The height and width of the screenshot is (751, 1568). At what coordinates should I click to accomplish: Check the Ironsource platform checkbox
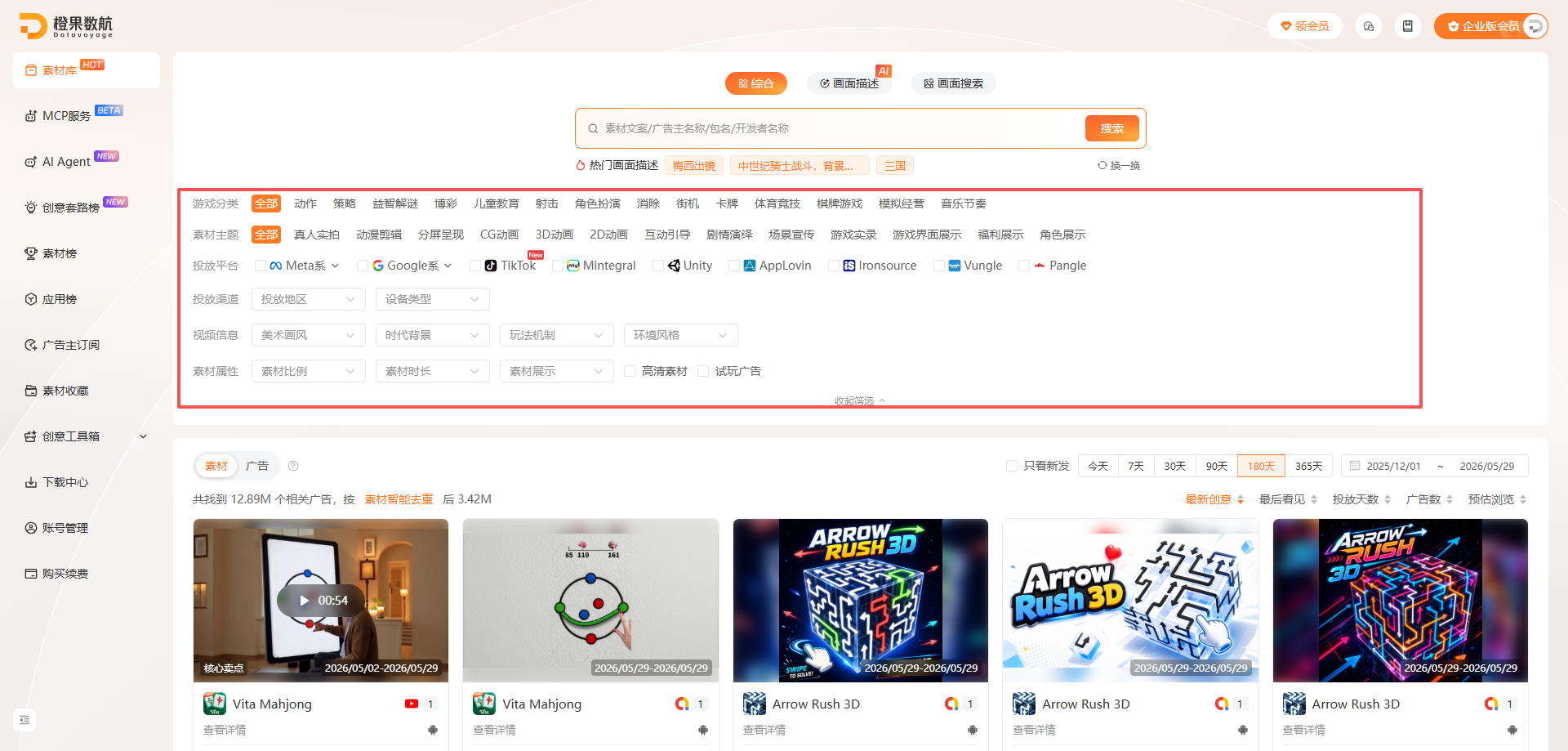[x=834, y=266]
